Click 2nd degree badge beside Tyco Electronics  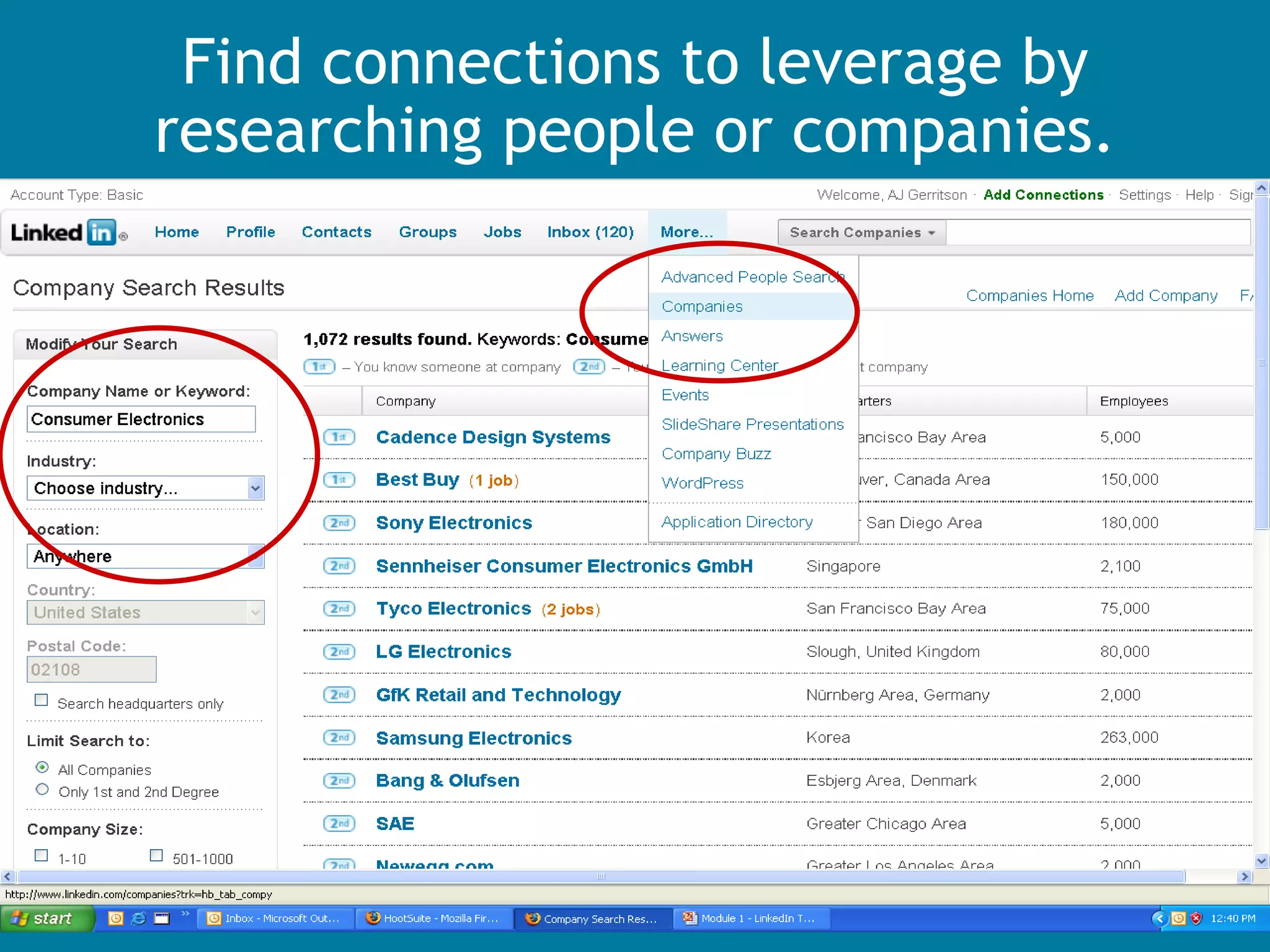[x=339, y=609]
